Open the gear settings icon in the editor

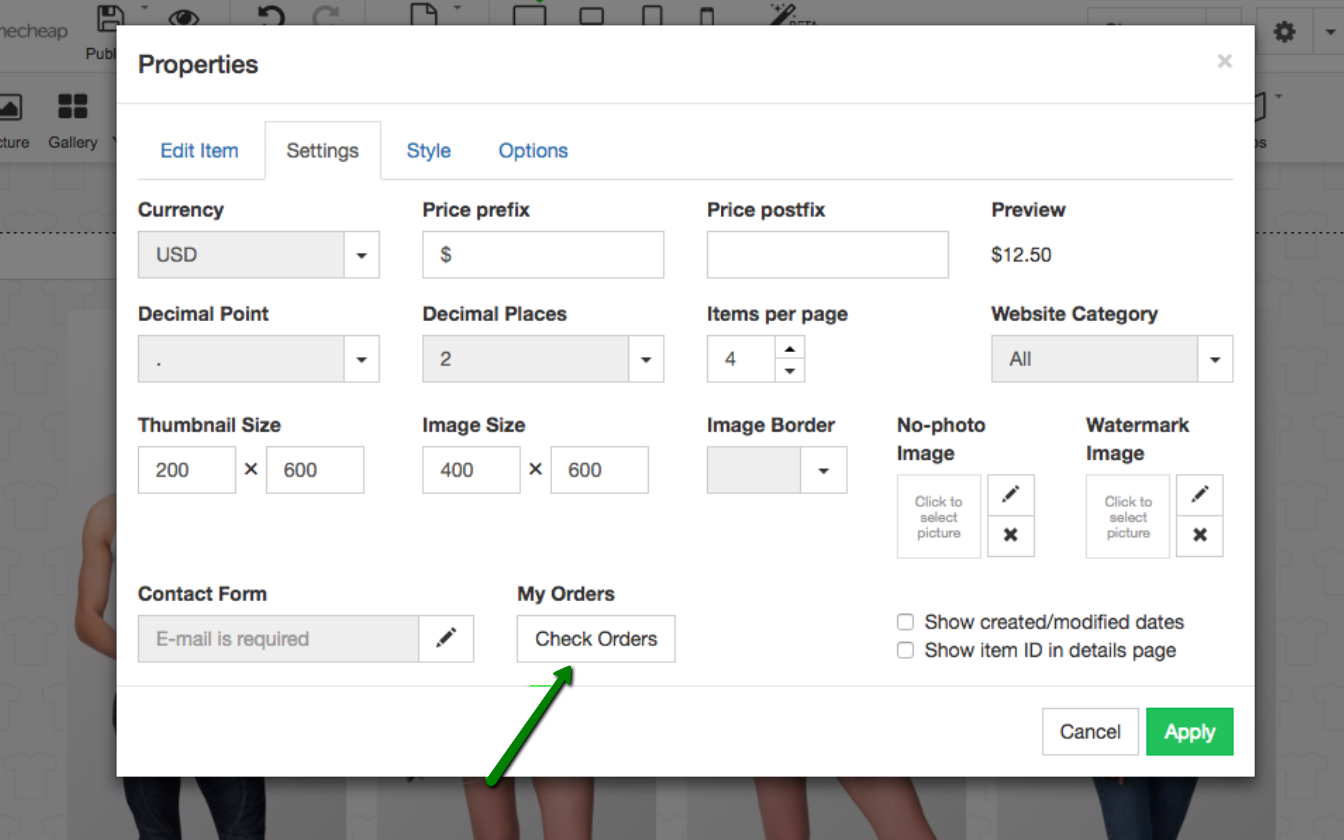coord(1284,32)
